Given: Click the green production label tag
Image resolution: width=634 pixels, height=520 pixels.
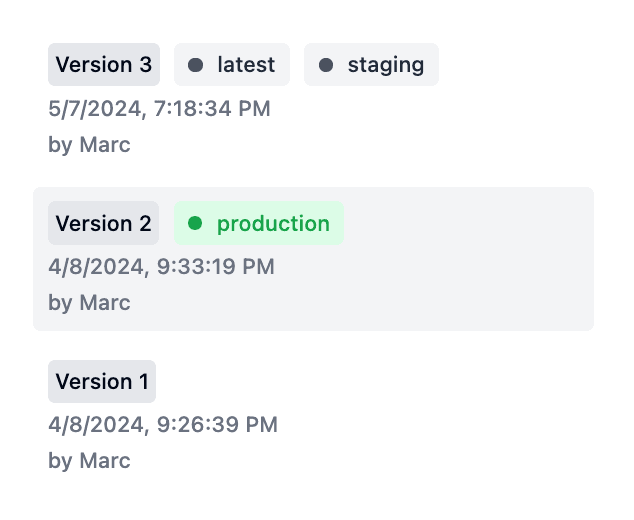Looking at the screenshot, I should pos(259,223).
